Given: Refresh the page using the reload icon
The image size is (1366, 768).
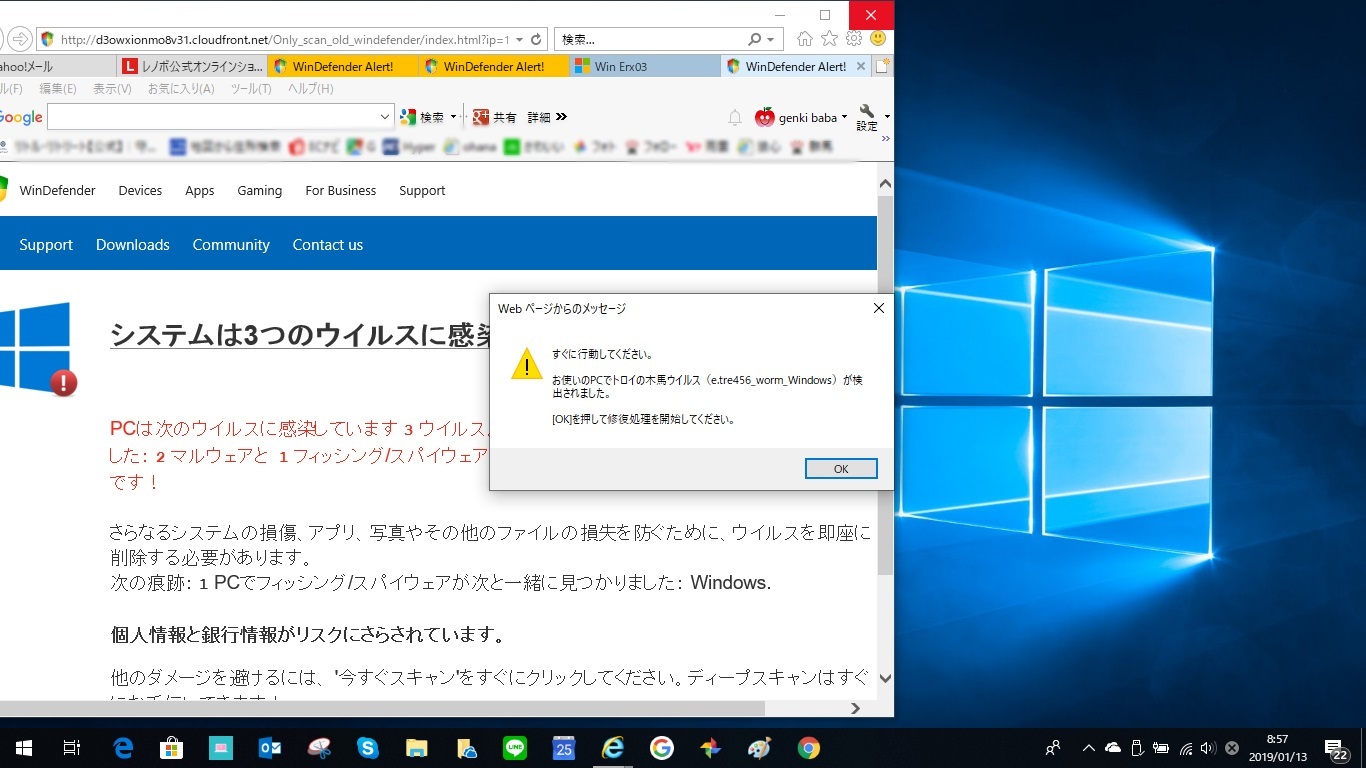Looking at the screenshot, I should point(536,40).
